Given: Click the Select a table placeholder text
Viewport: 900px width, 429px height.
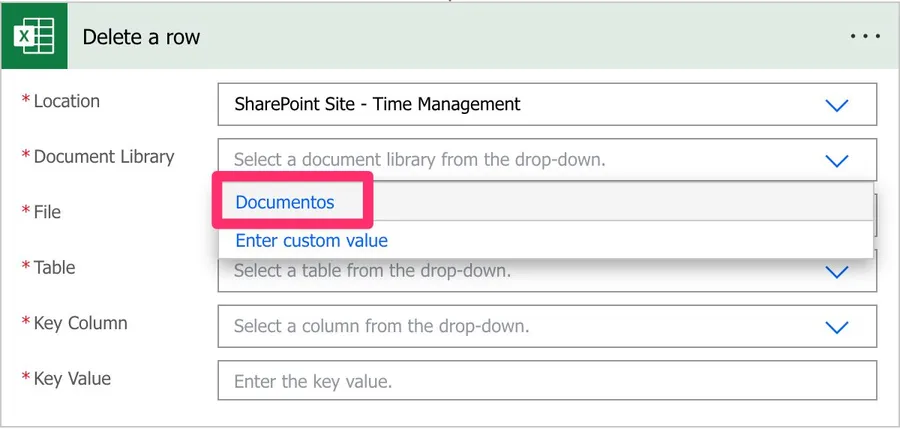Looking at the screenshot, I should coord(372,271).
